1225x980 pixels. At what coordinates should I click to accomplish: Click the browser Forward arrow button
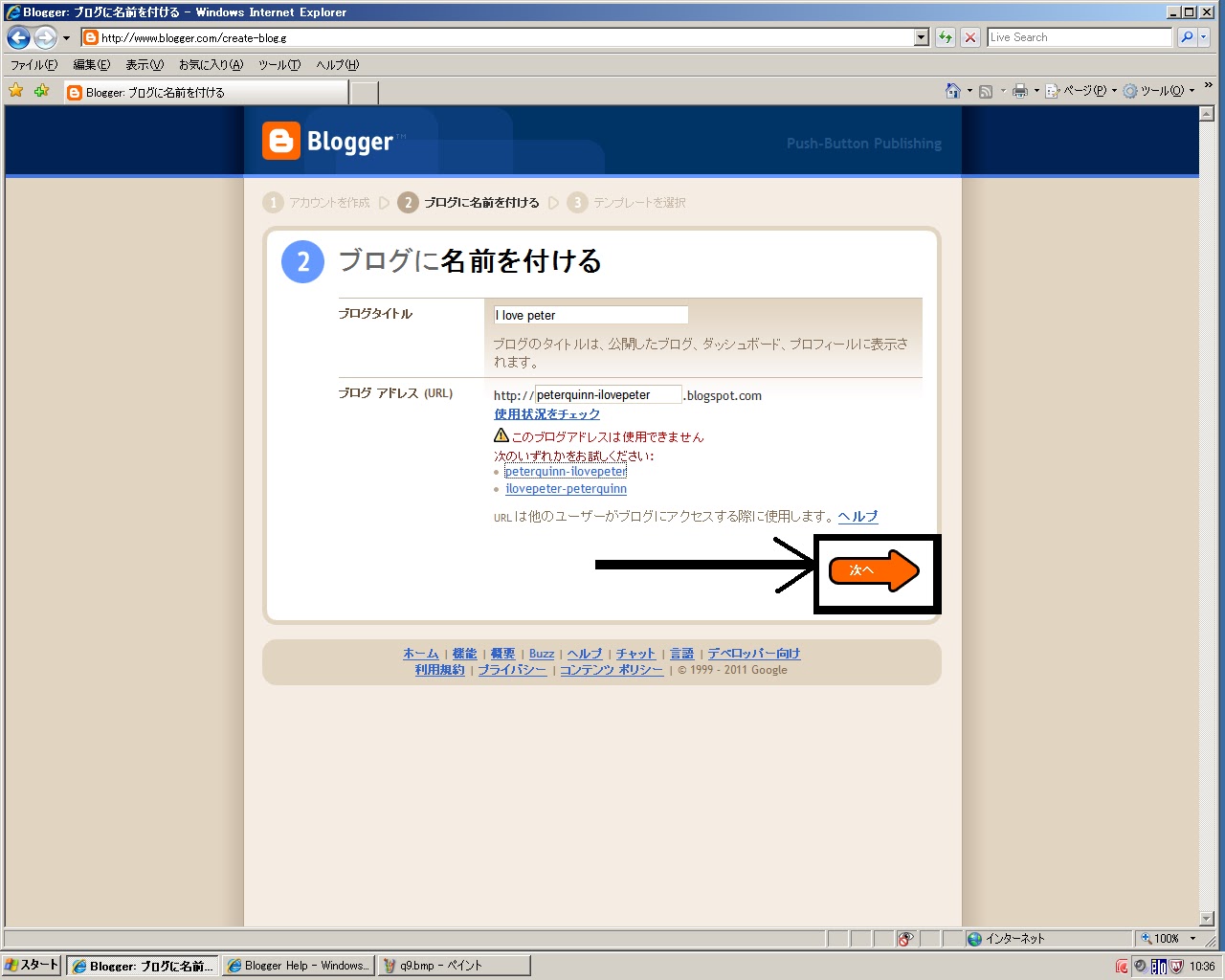[x=45, y=37]
